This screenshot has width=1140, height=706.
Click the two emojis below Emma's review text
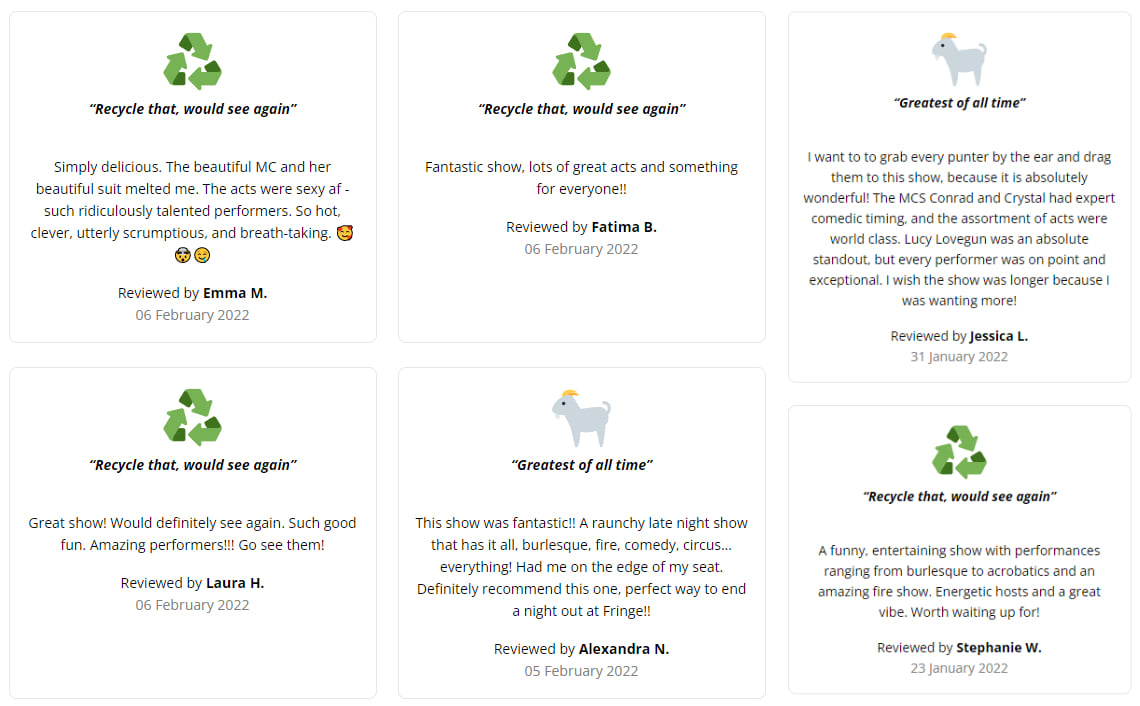[x=193, y=255]
